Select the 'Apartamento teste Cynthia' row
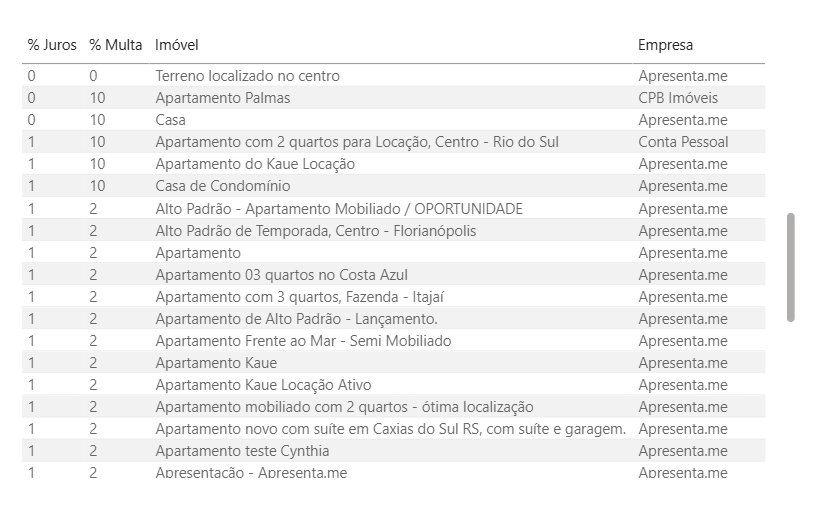This screenshot has width=829, height=520. pos(242,451)
